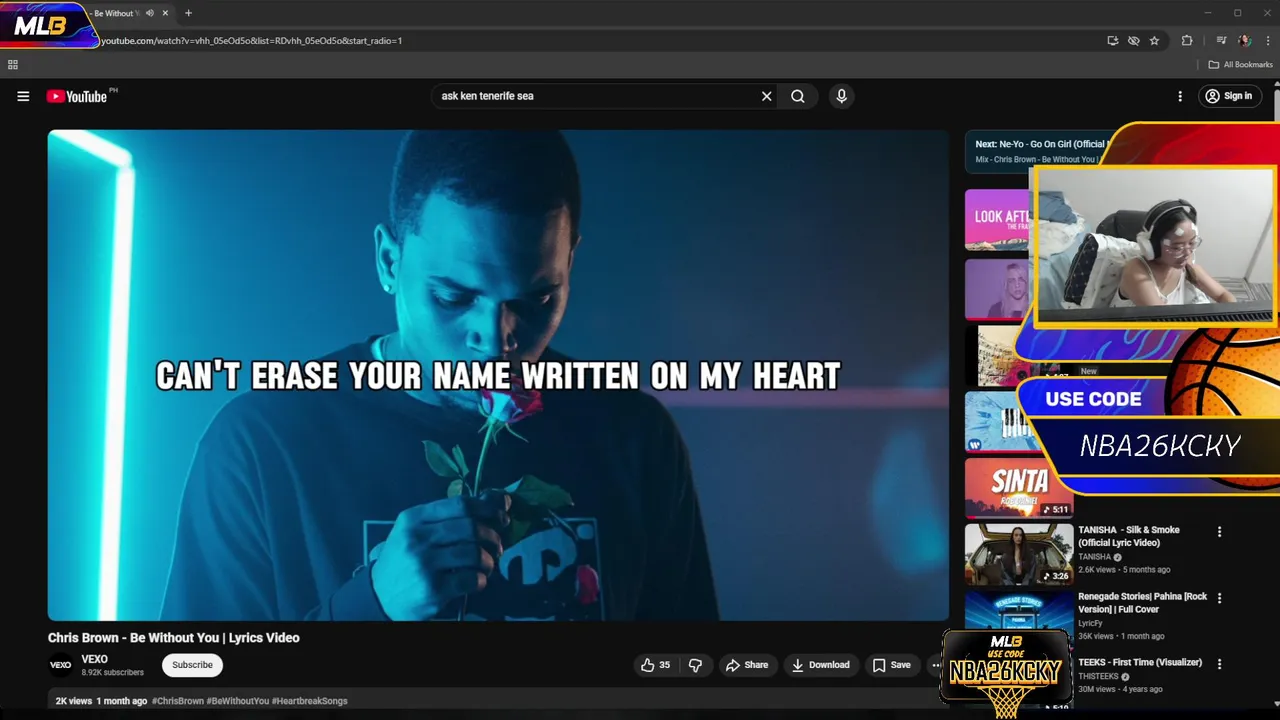Open 'Renegade Stories| Pahina' video title

1143,603
